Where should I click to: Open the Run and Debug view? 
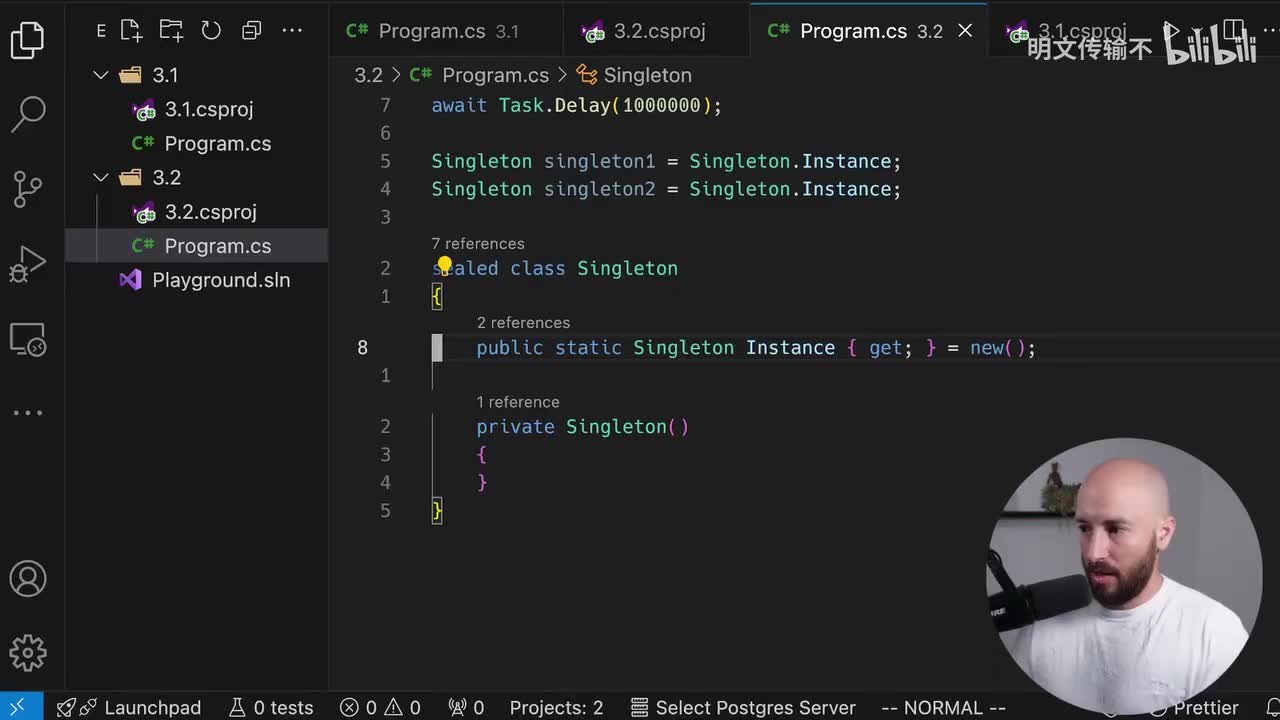tap(28, 264)
